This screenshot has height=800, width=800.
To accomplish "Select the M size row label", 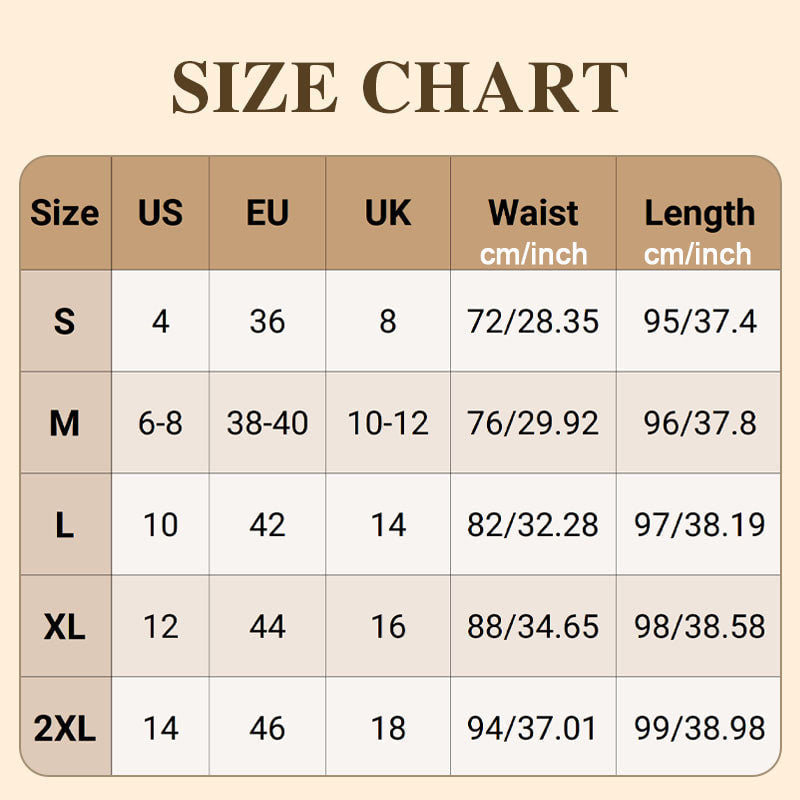I will pyautogui.click(x=65, y=423).
